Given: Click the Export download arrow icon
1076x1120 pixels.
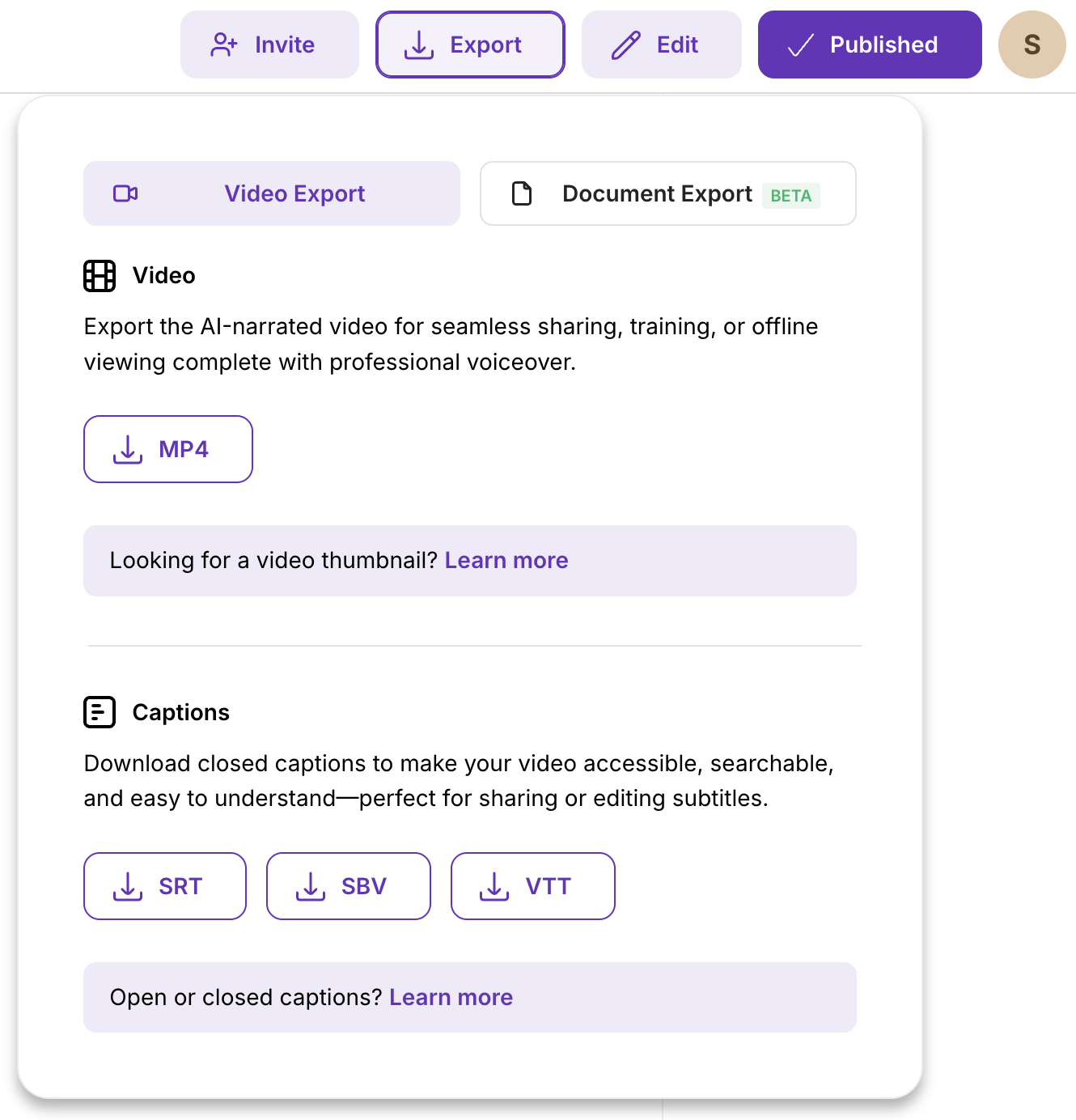Looking at the screenshot, I should coord(419,45).
